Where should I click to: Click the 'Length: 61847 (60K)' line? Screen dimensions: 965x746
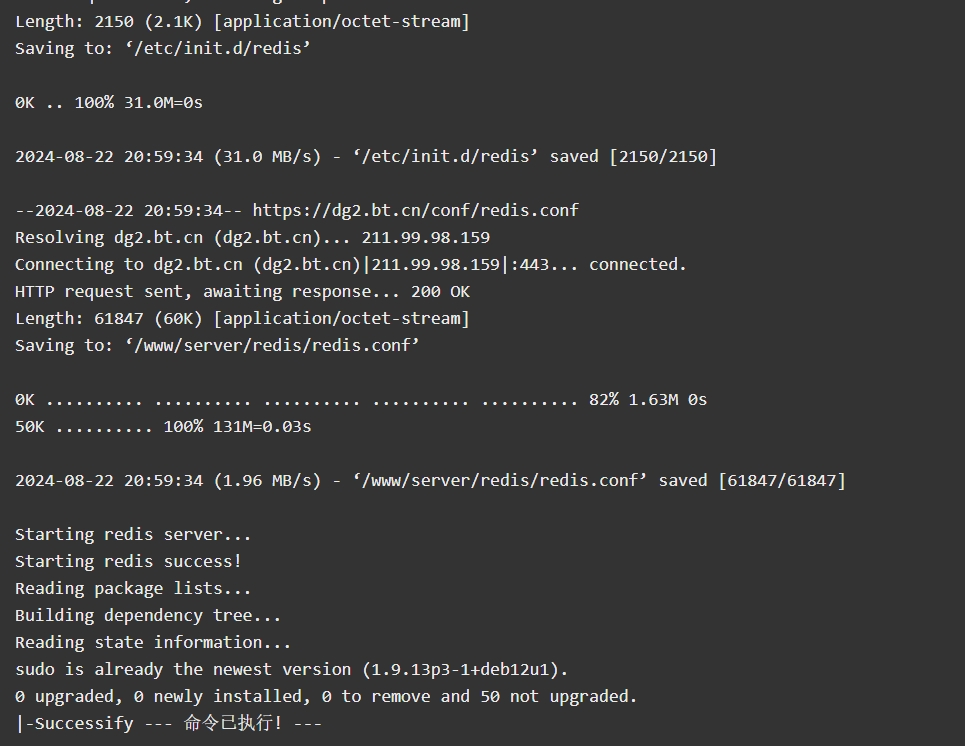click(242, 319)
